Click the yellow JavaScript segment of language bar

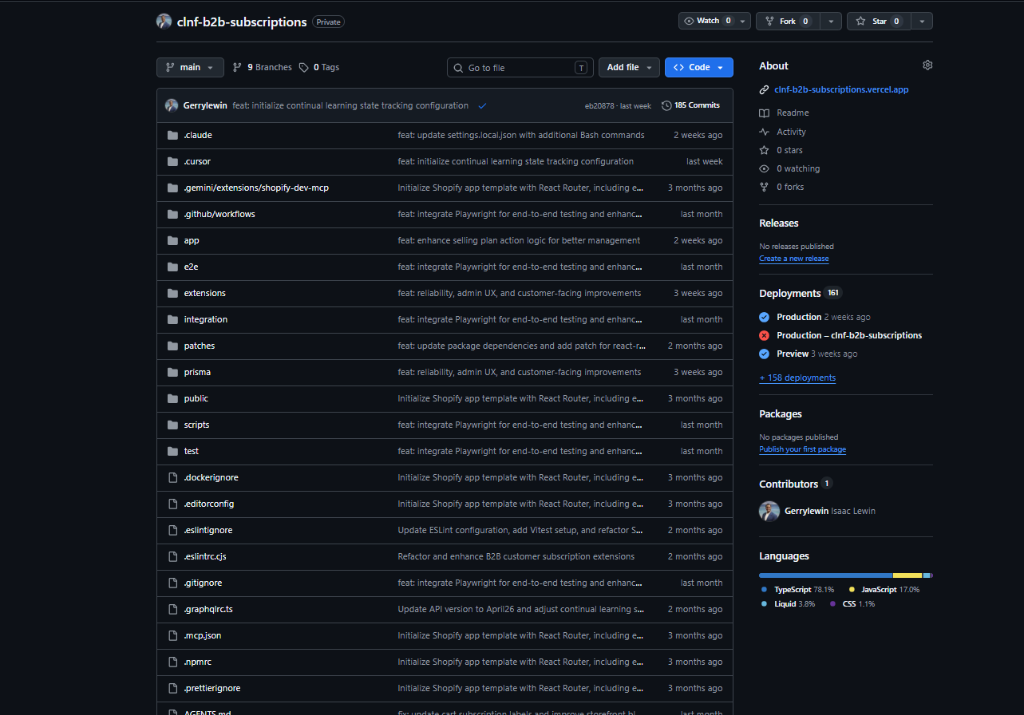click(x=907, y=575)
